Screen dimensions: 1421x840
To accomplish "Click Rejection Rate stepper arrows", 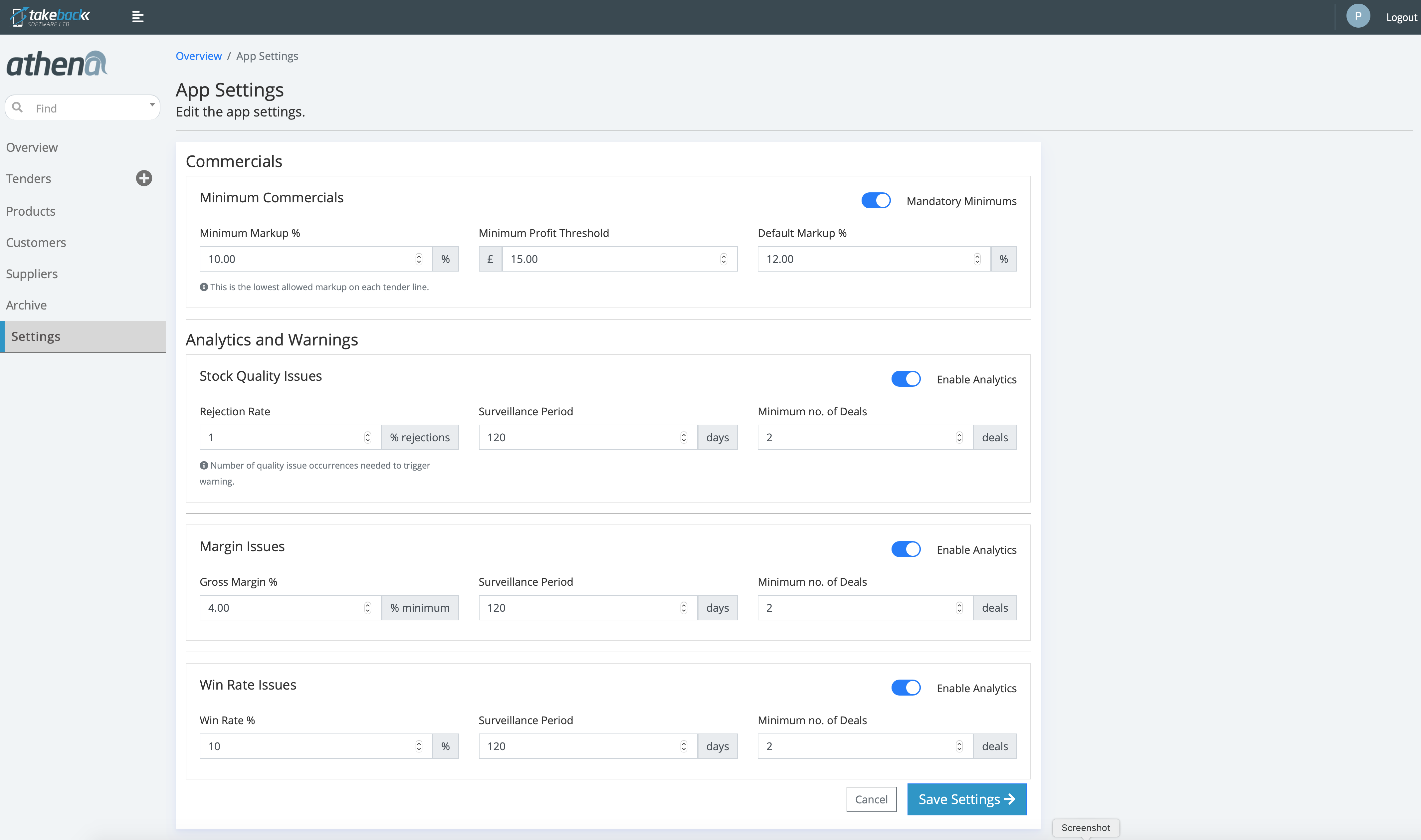I will 367,437.
